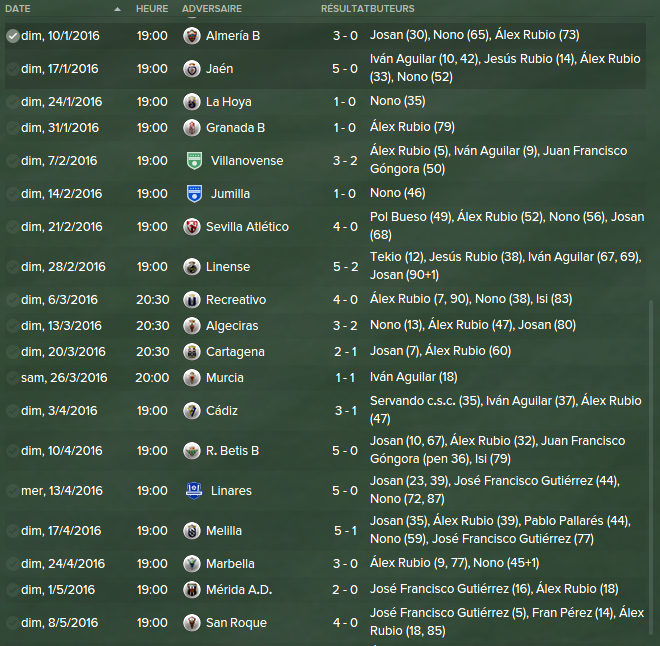Click the Villanovense green shield badge
Viewport: 660px width, 646px height.
[x=194, y=161]
